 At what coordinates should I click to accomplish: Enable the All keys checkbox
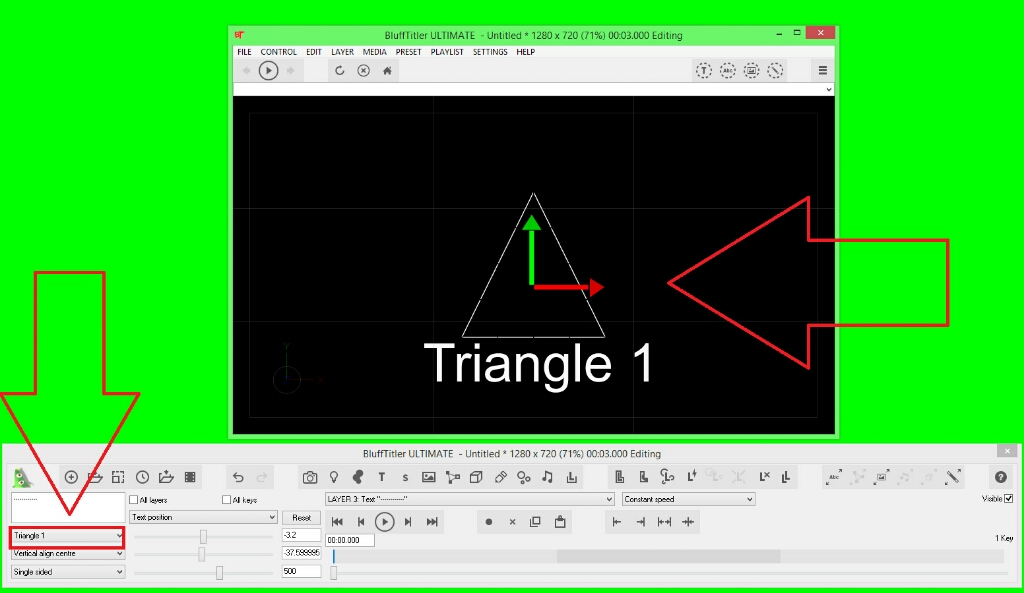(x=227, y=500)
